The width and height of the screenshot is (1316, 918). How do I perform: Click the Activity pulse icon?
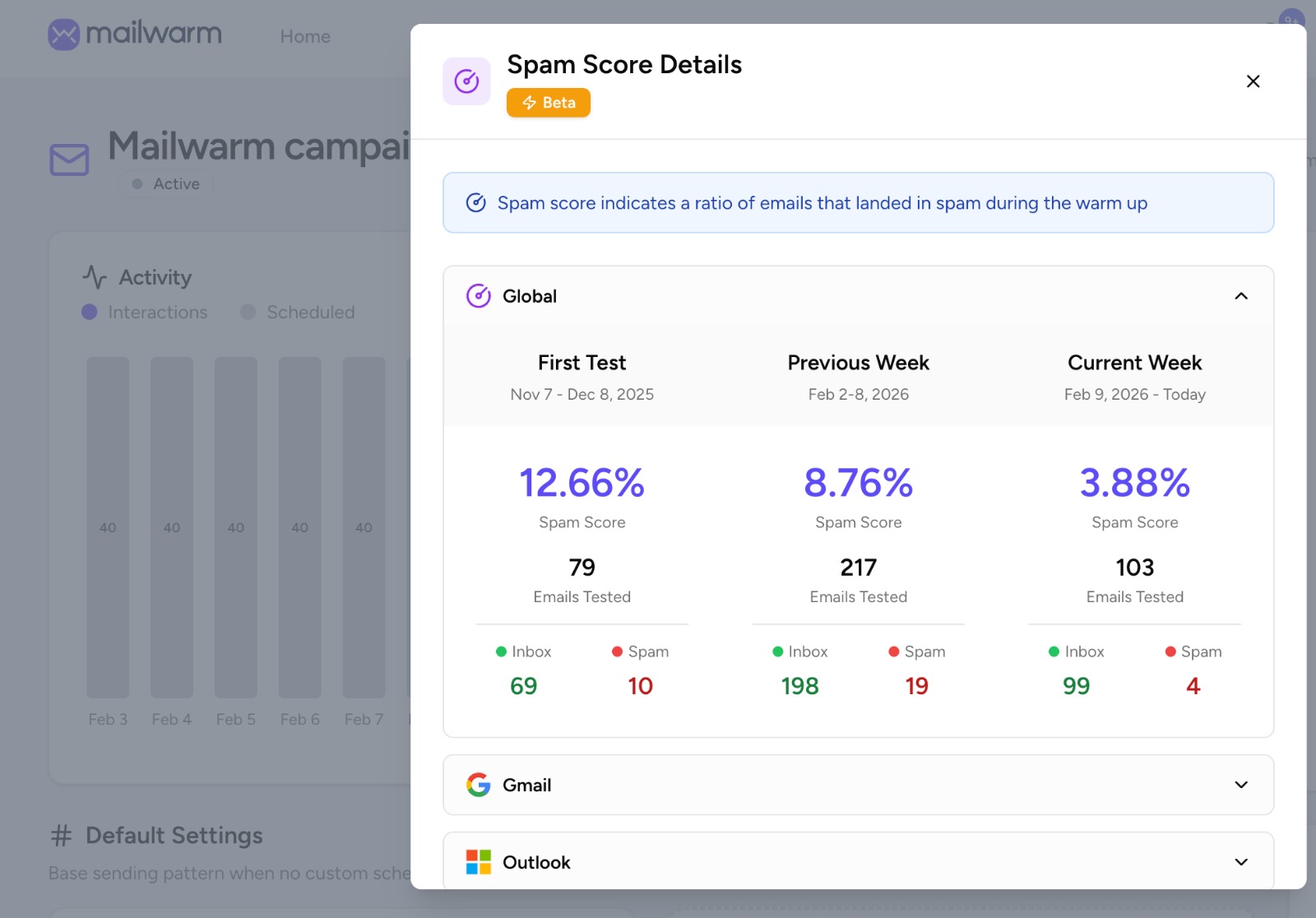tap(95, 277)
